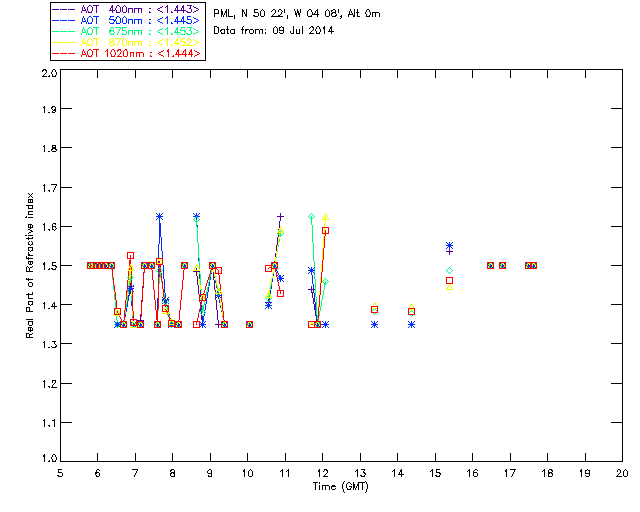Click the 'AOT 500nm : <1.445>' legend entry

[127, 20]
